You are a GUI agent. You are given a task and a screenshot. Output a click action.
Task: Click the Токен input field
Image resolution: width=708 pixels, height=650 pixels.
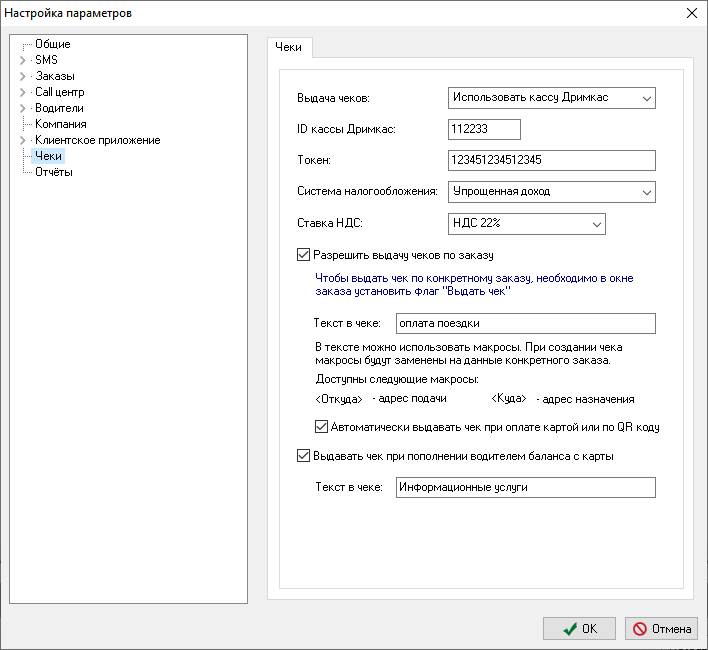[x=551, y=160]
